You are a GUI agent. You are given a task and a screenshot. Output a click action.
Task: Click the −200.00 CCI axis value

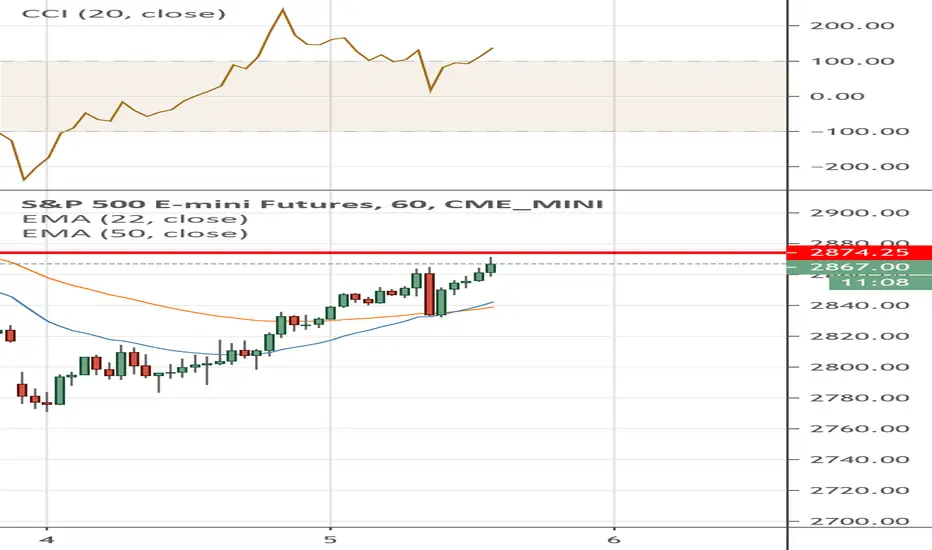(859, 166)
